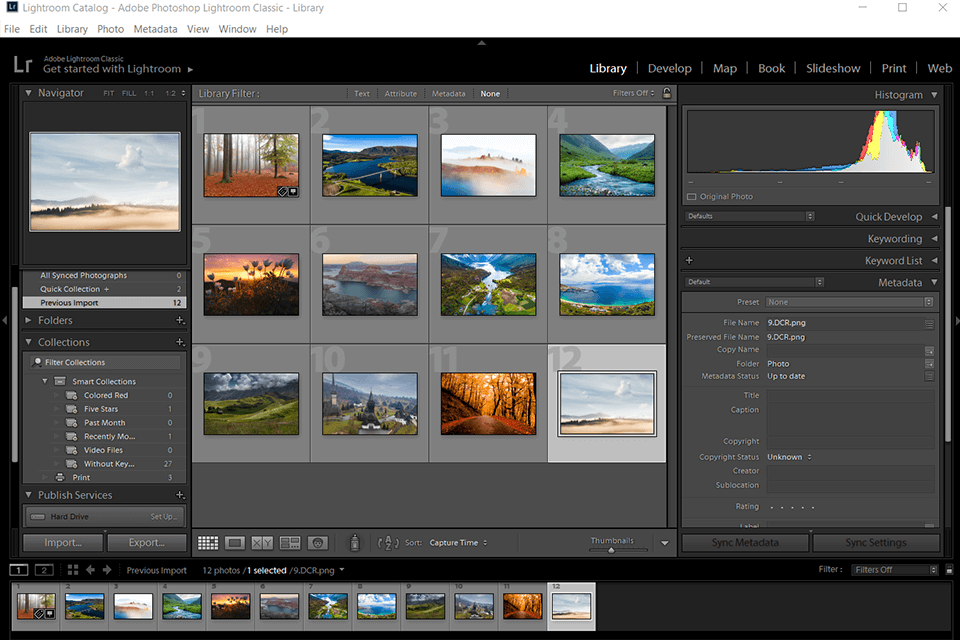The height and width of the screenshot is (640, 960).
Task: Set Navigator zoom to 1:1
Action: [149, 93]
